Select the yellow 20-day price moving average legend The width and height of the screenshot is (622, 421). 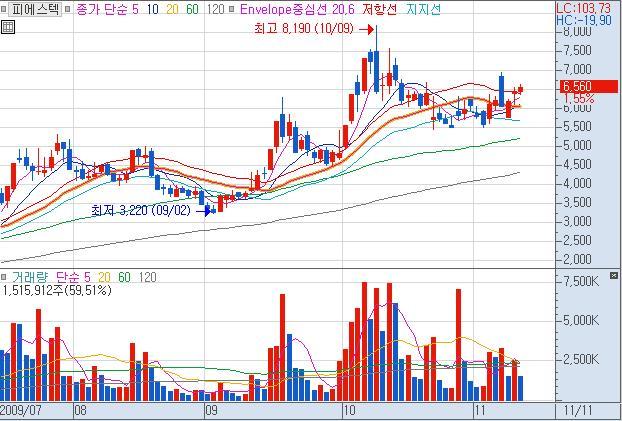[172, 9]
